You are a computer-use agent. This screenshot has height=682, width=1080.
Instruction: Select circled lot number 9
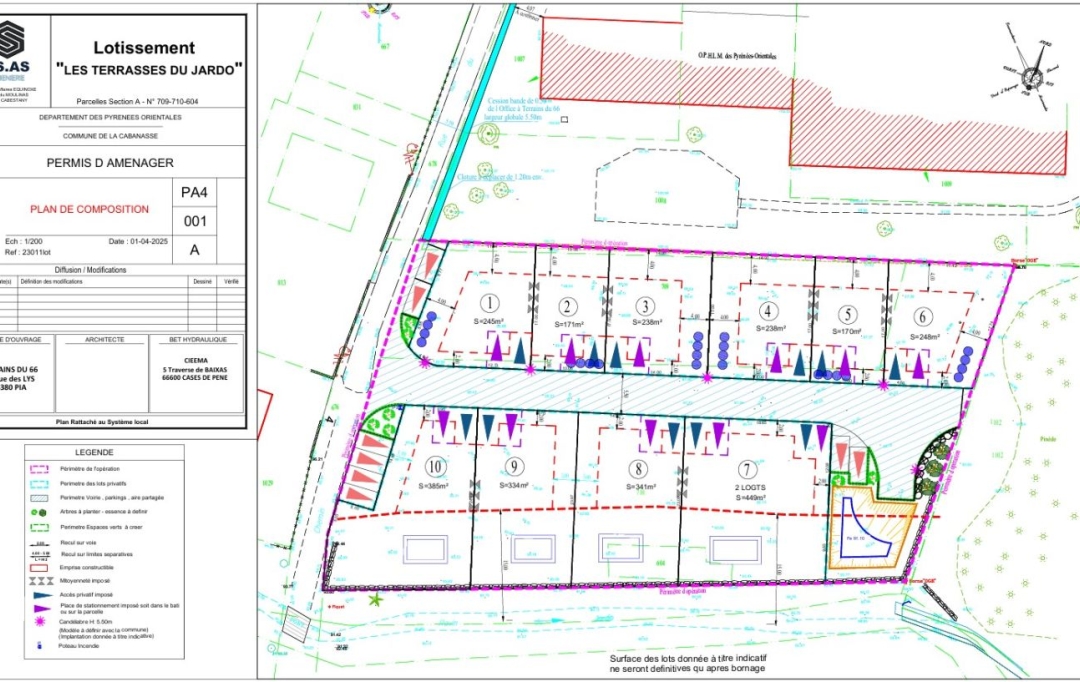pos(514,467)
